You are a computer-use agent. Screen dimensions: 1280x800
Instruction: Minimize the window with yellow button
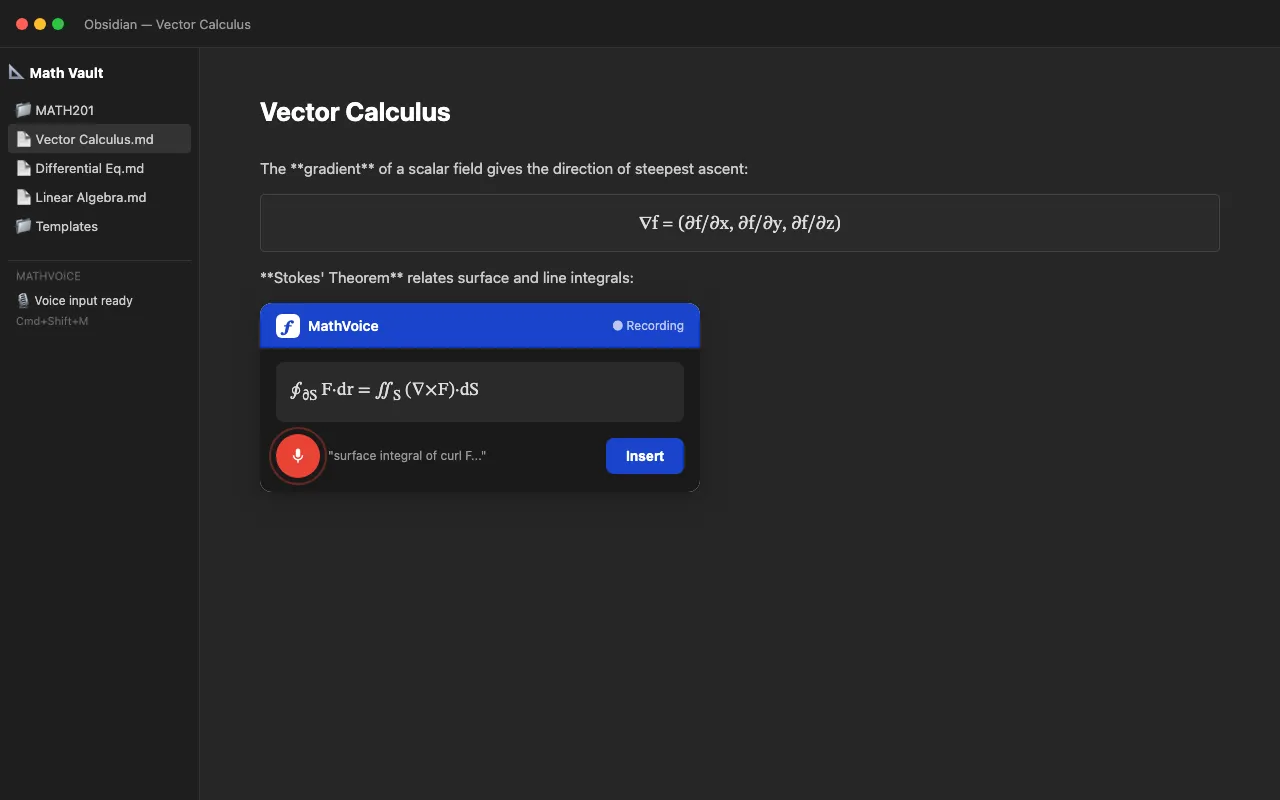pos(40,24)
